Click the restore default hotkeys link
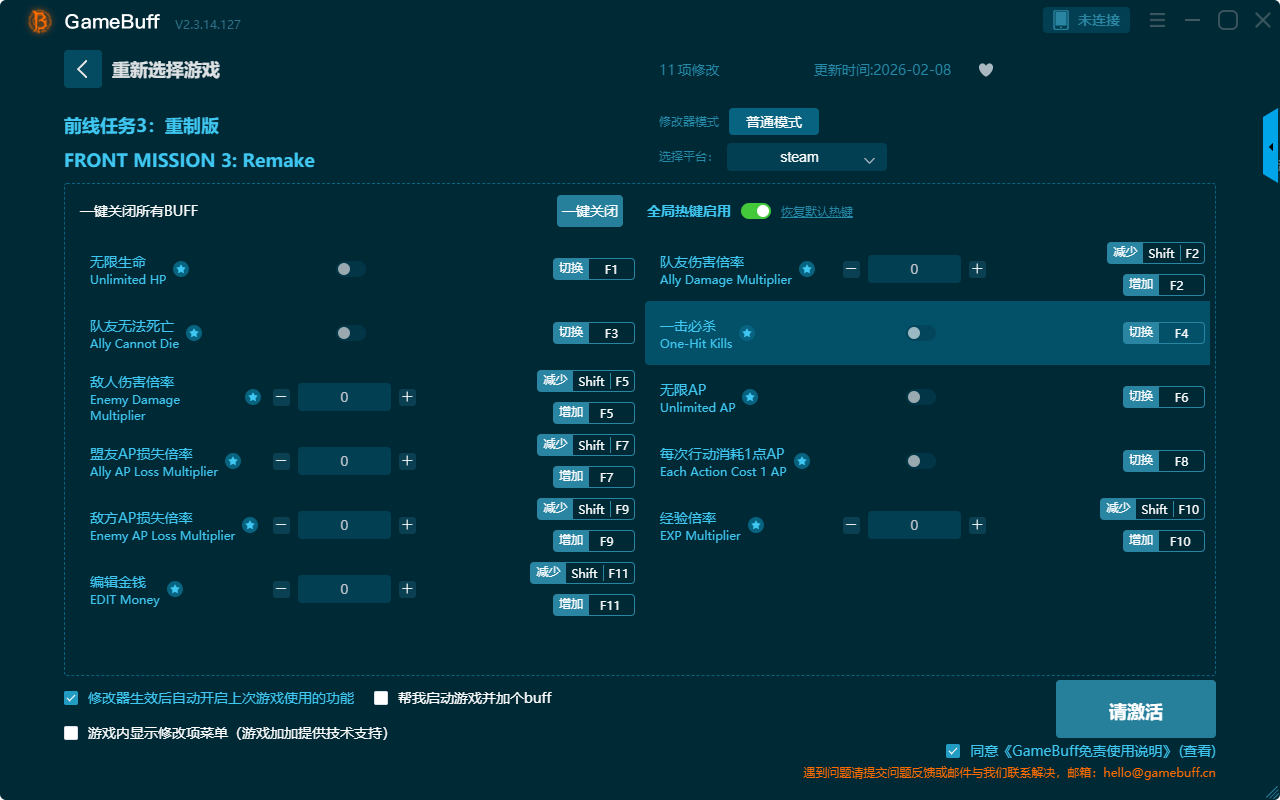This screenshot has height=800, width=1280. click(816, 212)
